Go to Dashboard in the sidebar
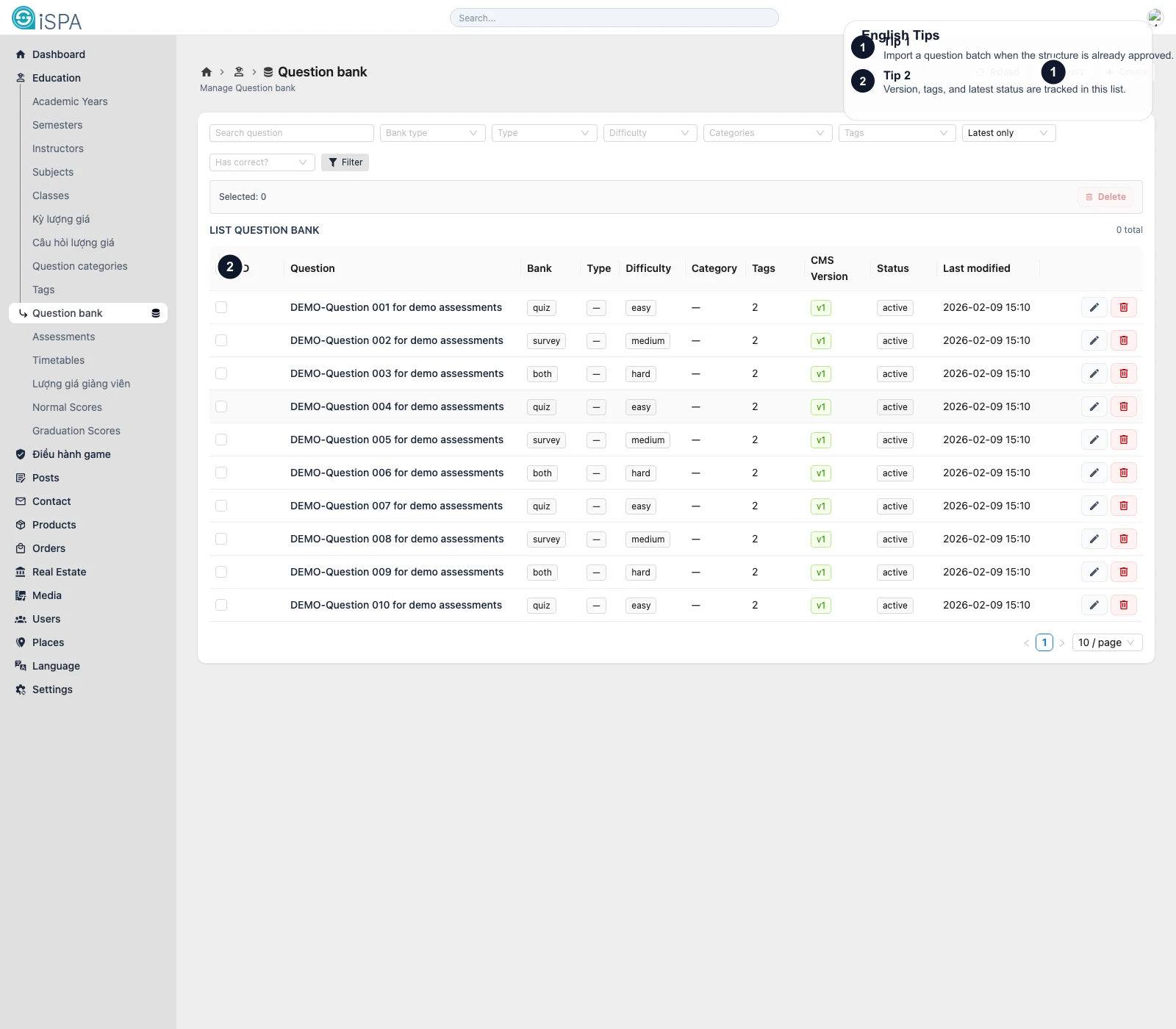 coord(59,54)
